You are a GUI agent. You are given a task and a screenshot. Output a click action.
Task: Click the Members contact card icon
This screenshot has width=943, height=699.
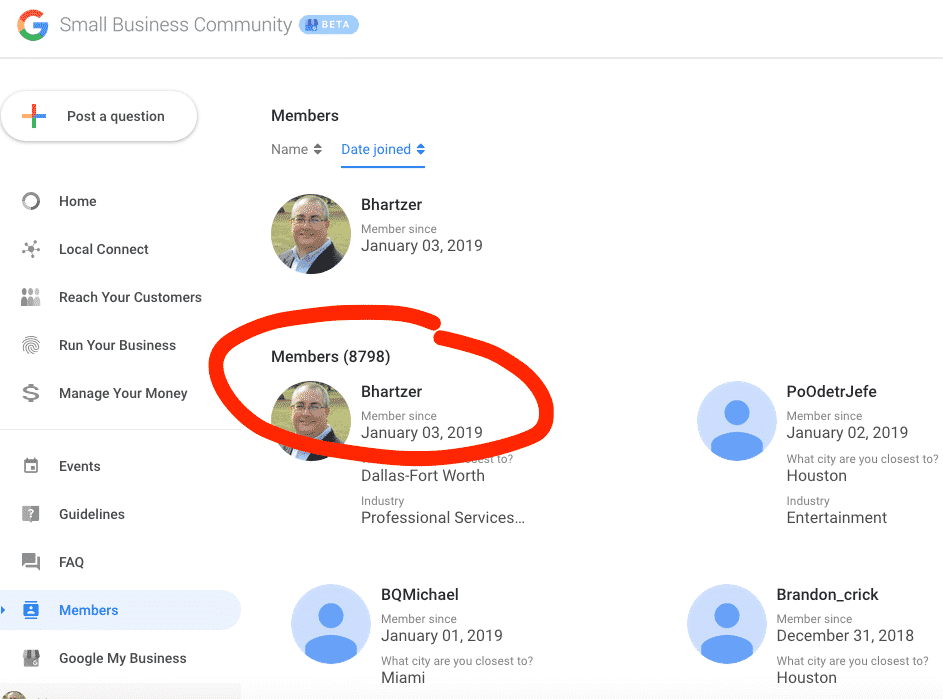point(31,610)
